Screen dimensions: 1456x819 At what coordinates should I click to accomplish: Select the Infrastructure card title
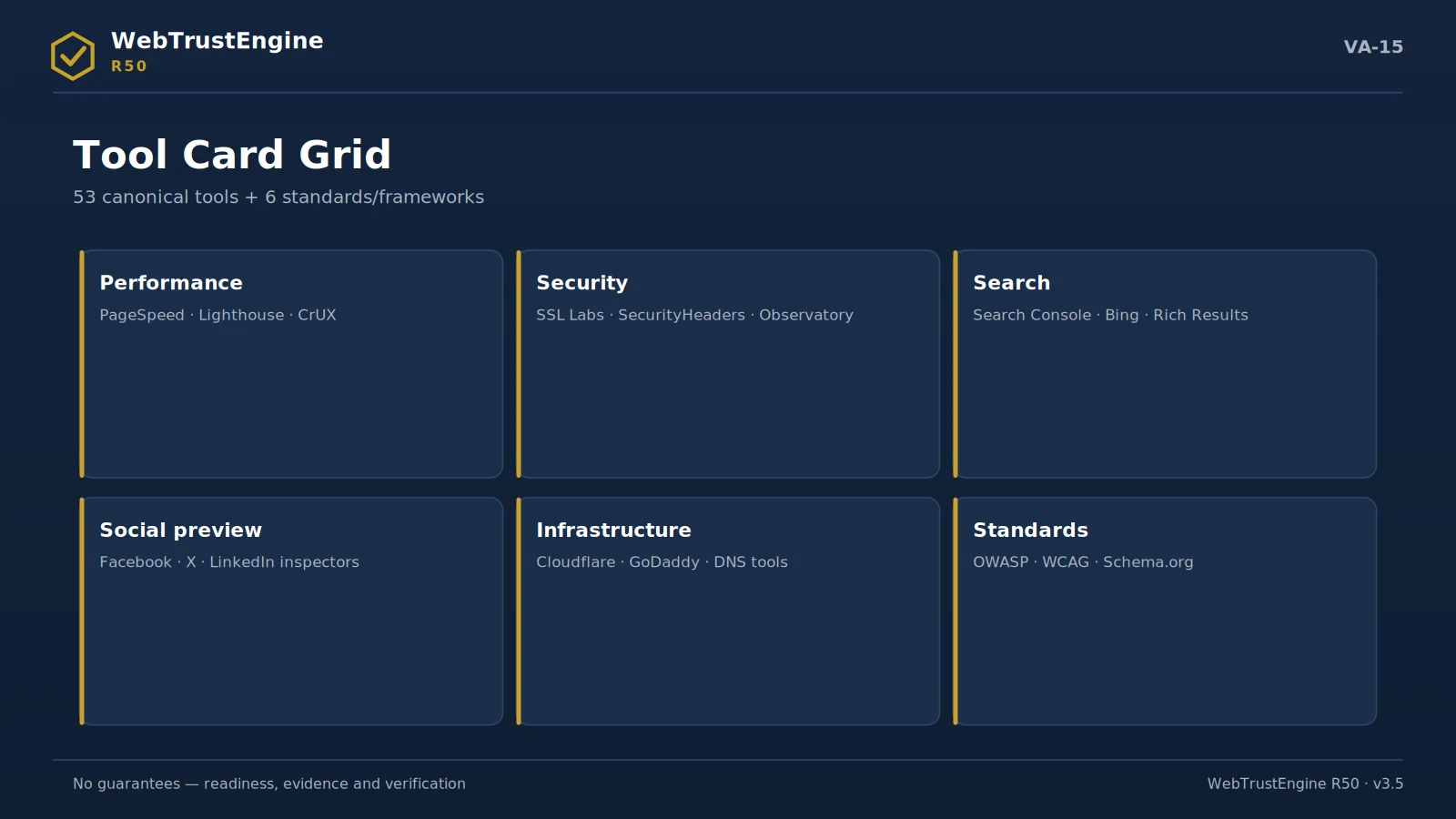coord(613,530)
